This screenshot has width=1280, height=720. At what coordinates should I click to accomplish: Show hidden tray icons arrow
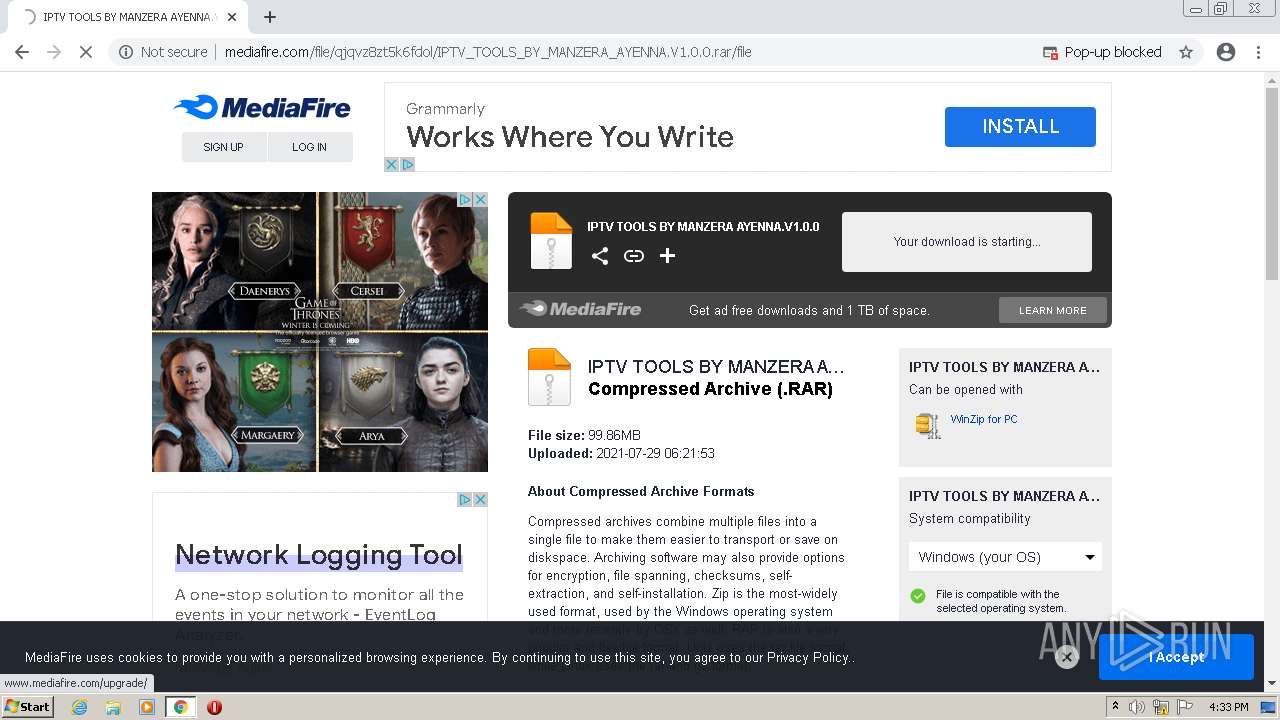click(1116, 706)
